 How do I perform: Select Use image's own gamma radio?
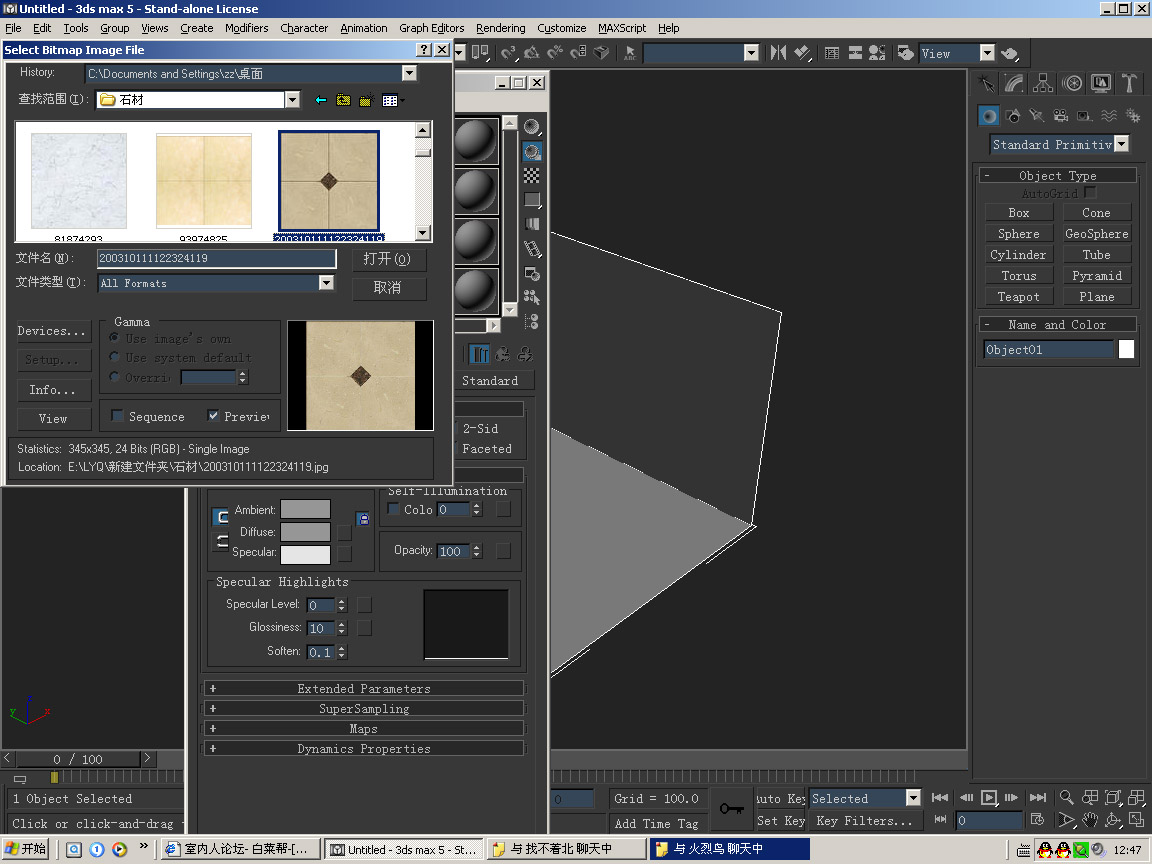[115, 337]
